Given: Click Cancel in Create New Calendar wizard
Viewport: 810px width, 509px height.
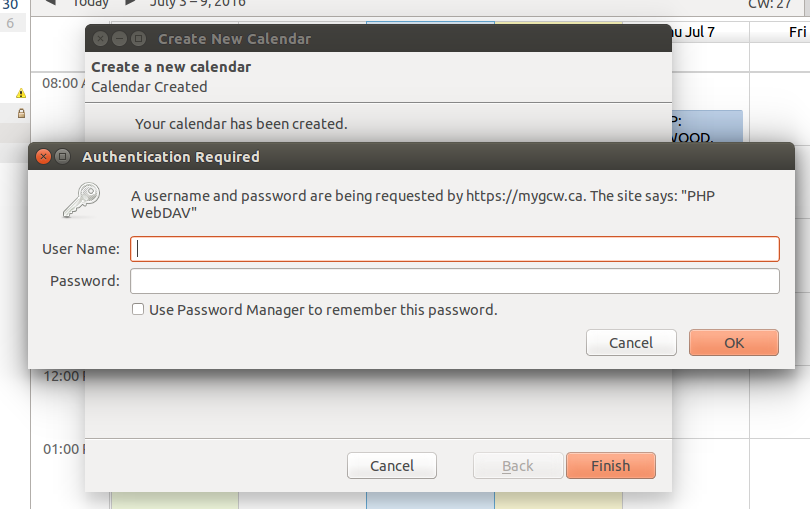Looking at the screenshot, I should click(392, 466).
